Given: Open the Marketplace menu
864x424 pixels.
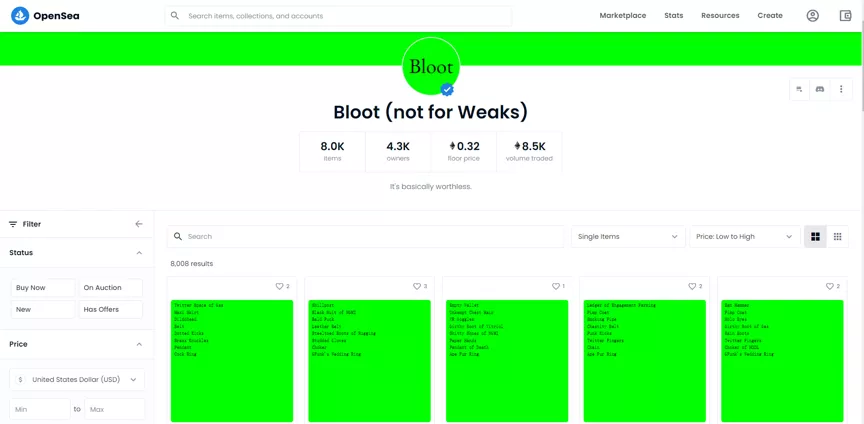Looking at the screenshot, I should 622,16.
